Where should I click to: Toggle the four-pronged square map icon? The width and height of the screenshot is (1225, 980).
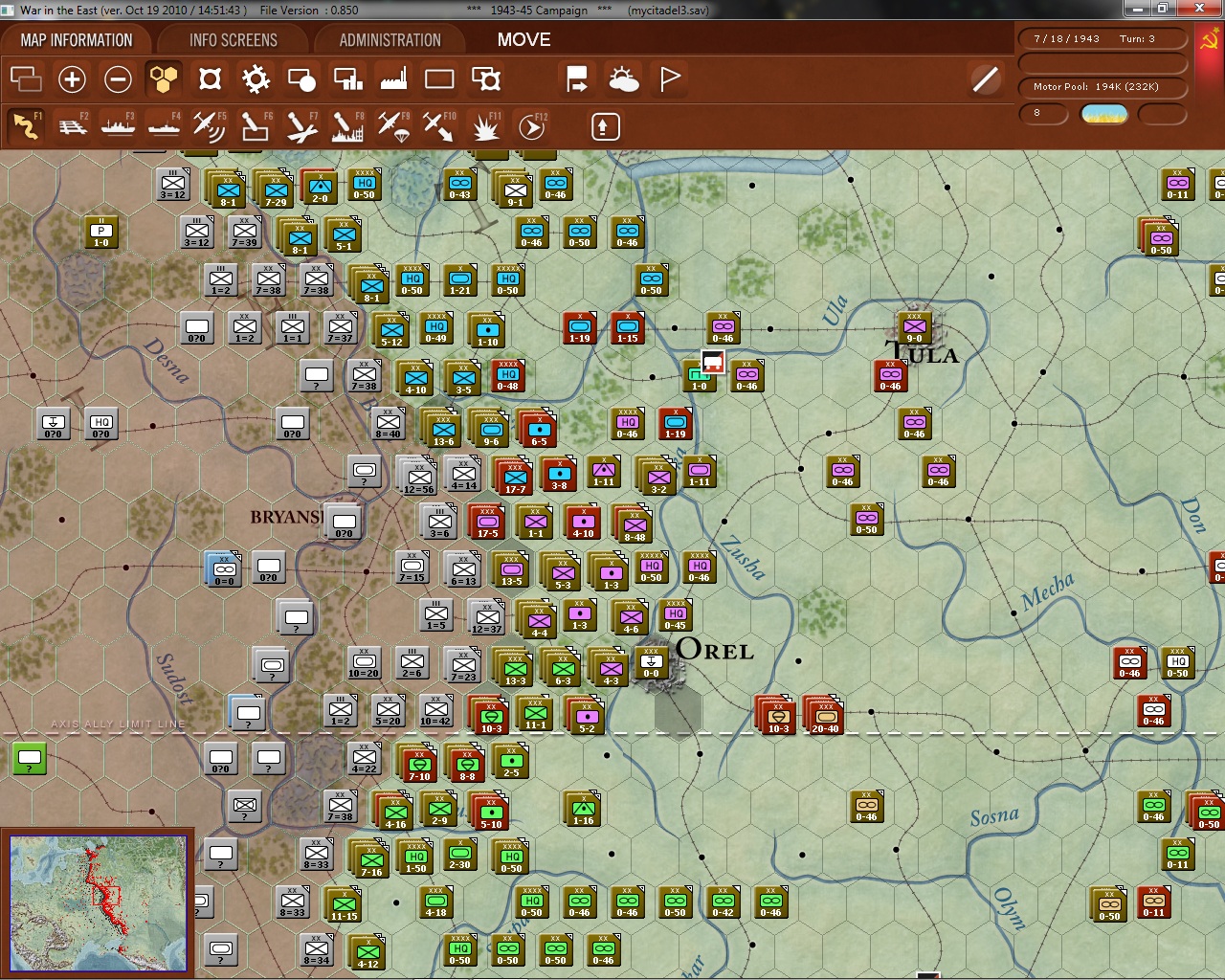[210, 78]
